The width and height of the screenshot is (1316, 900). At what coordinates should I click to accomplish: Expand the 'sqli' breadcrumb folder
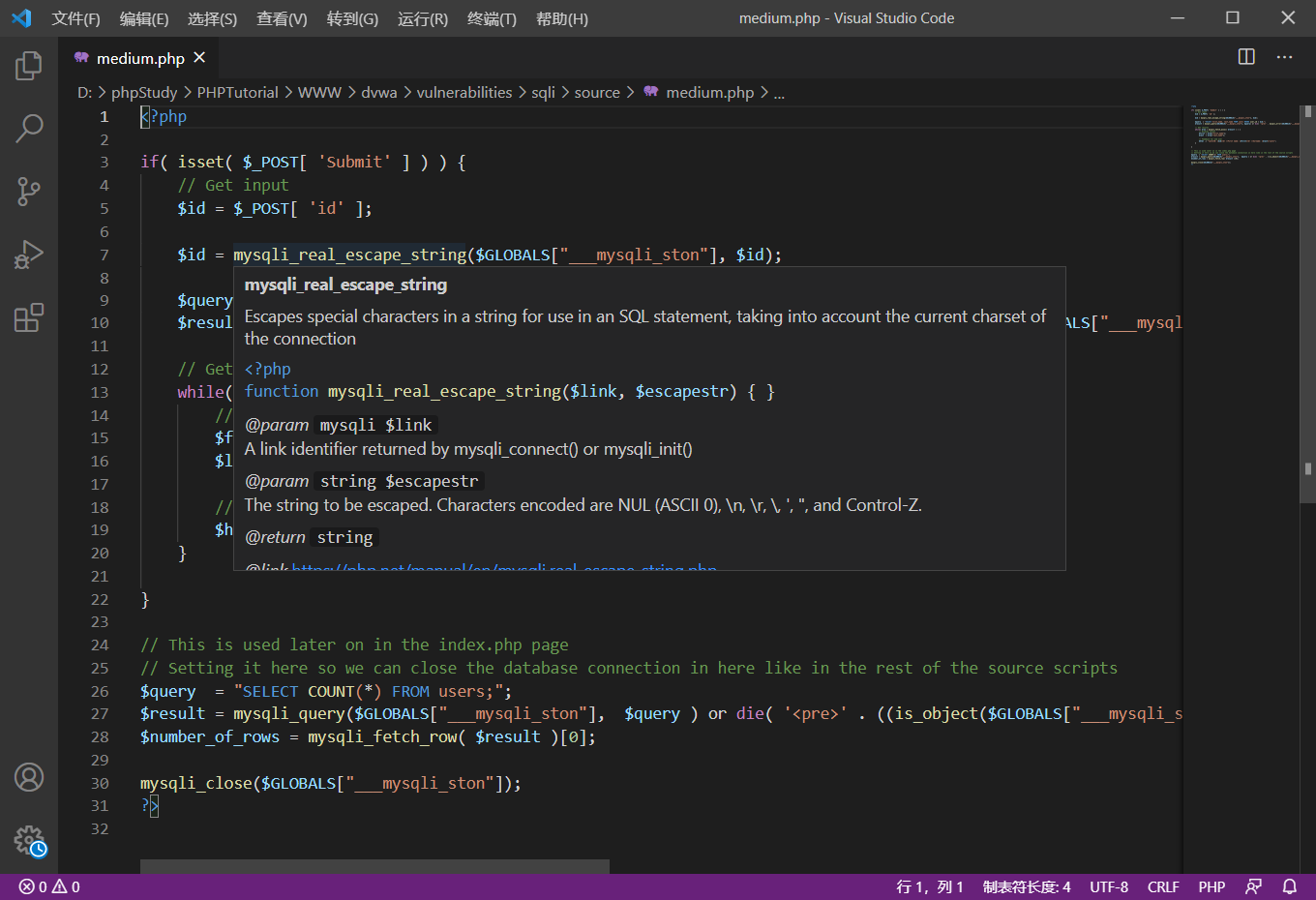543,93
